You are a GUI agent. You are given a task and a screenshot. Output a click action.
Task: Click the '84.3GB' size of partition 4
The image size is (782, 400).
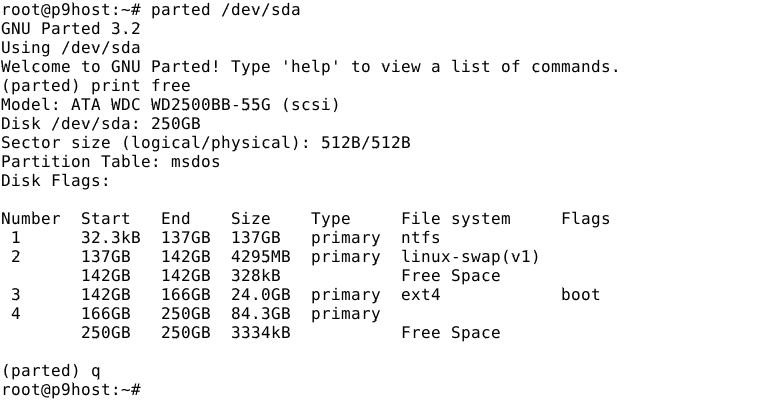pyautogui.click(x=260, y=314)
